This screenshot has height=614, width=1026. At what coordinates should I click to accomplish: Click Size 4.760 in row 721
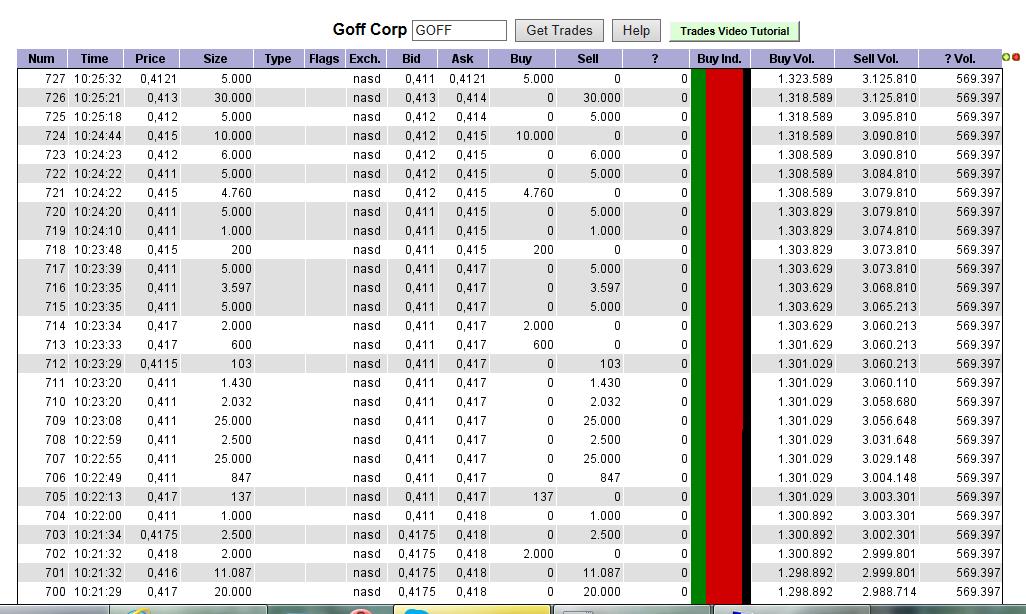236,192
